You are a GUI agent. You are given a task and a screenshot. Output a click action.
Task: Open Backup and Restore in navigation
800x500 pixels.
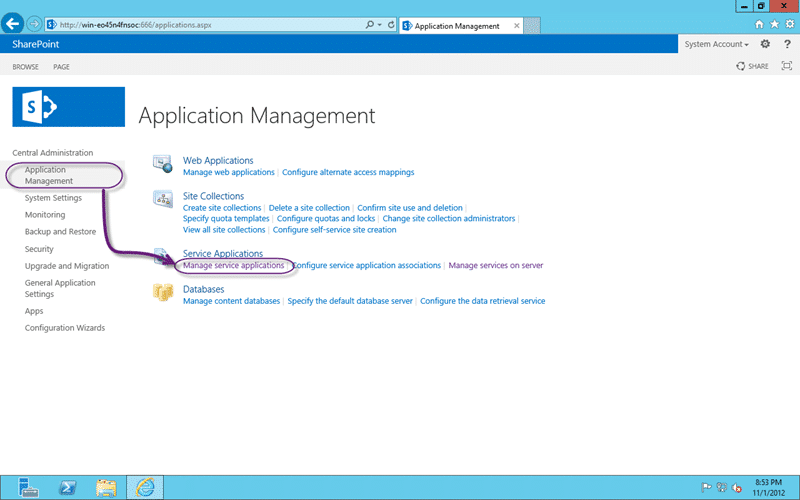(x=60, y=232)
